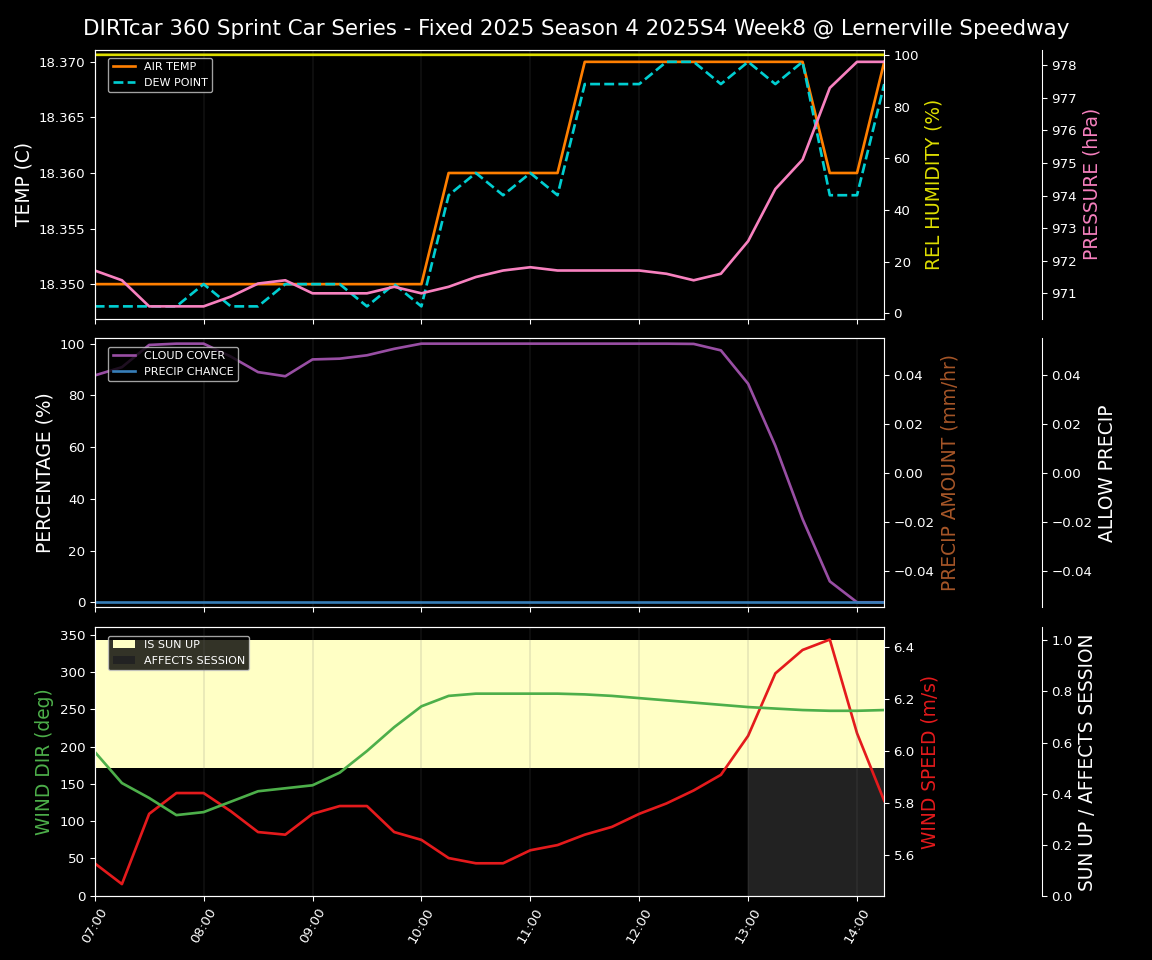The image size is (1152, 960).
Task: Click the SUN UP / AFFECTS SESSION axis label
Action: 1086,761
